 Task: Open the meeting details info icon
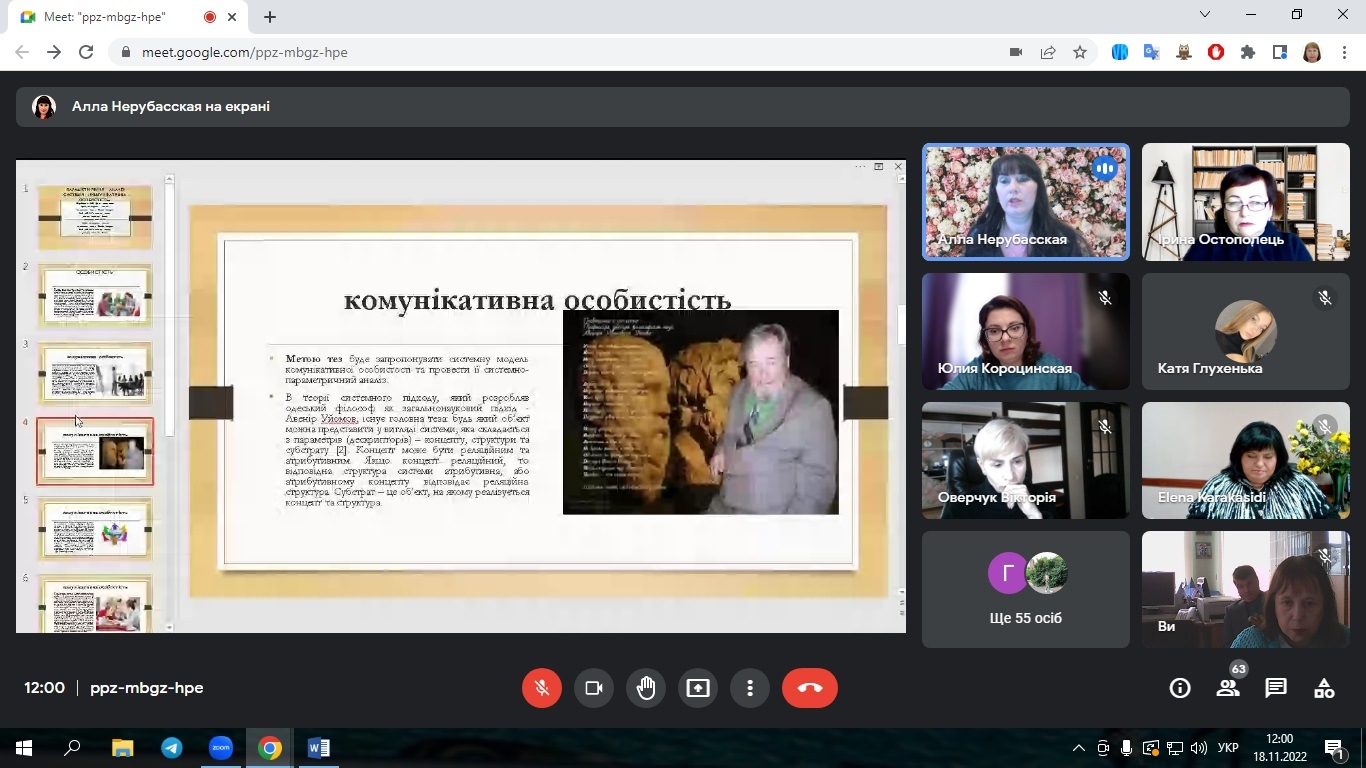1180,688
